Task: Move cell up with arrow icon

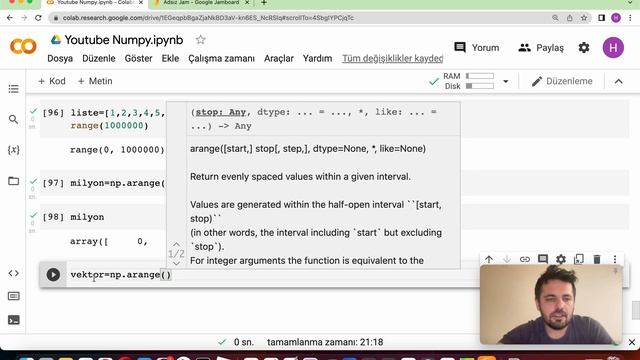Action: [489, 259]
